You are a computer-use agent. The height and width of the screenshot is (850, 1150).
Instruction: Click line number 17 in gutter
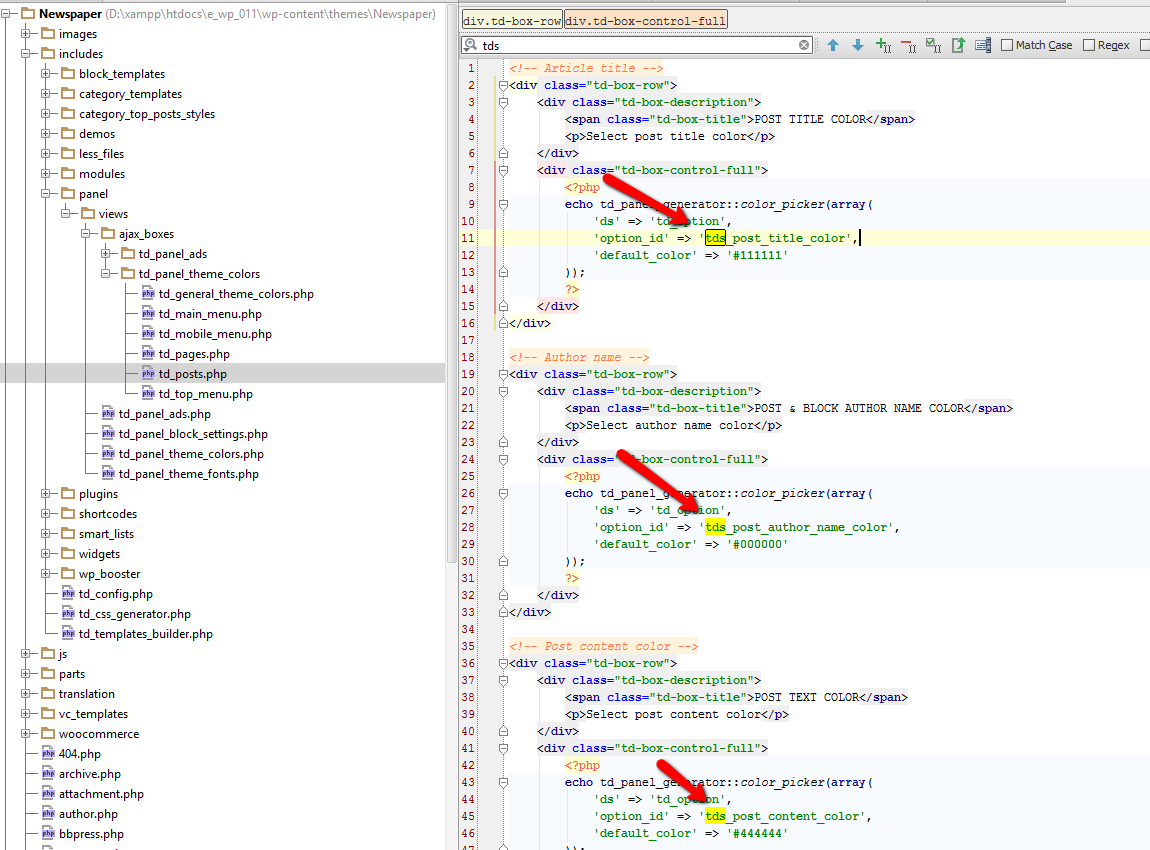pos(468,340)
